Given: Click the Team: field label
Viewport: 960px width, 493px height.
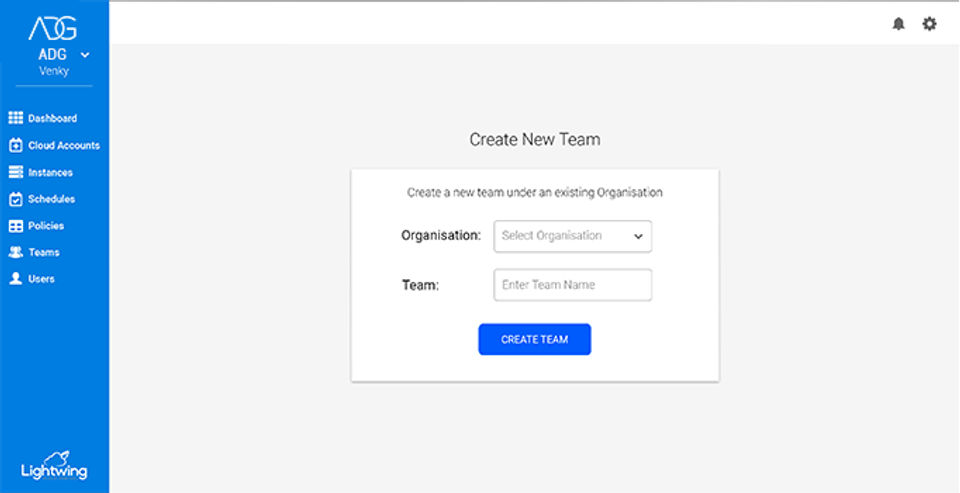Looking at the screenshot, I should [421, 285].
